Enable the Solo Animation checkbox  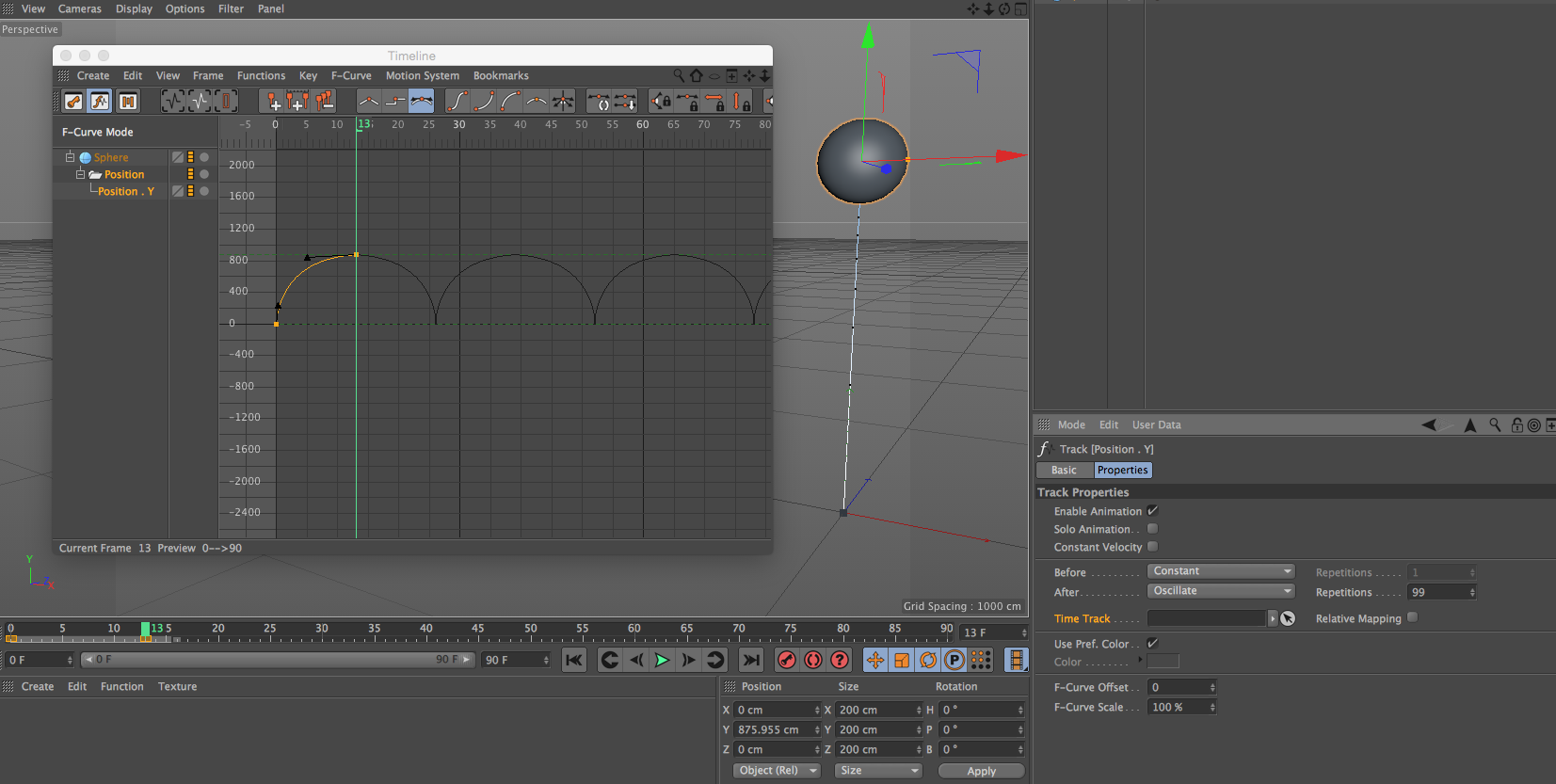pyautogui.click(x=1152, y=529)
